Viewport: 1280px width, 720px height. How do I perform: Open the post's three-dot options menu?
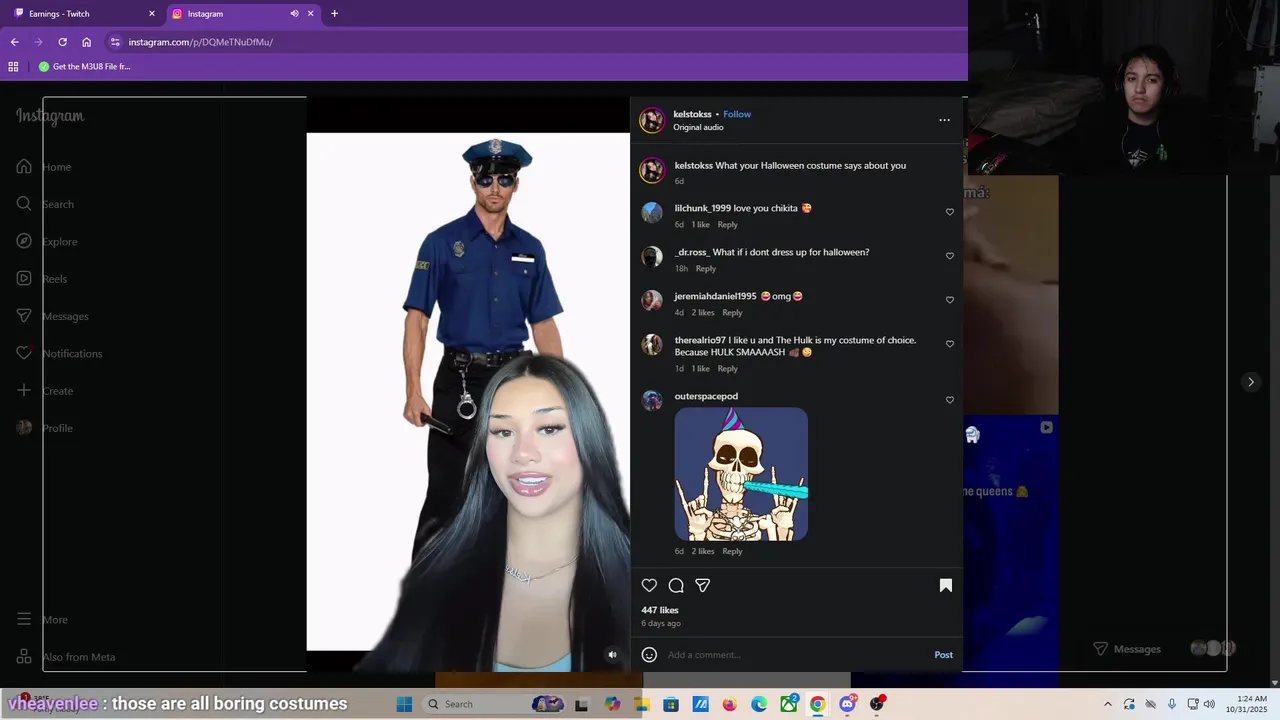(944, 120)
